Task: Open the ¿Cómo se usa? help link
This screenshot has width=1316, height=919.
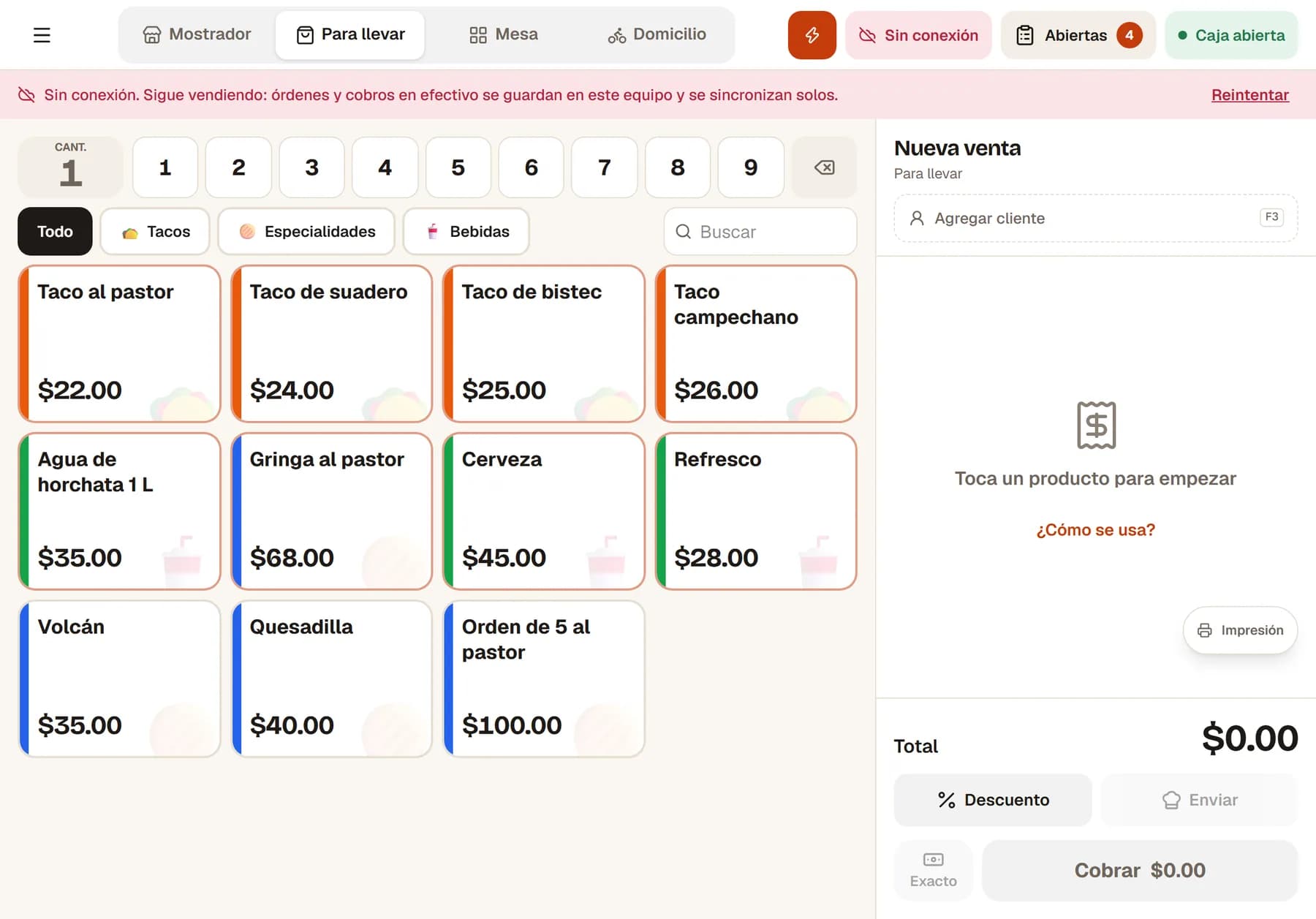Action: [x=1095, y=530]
